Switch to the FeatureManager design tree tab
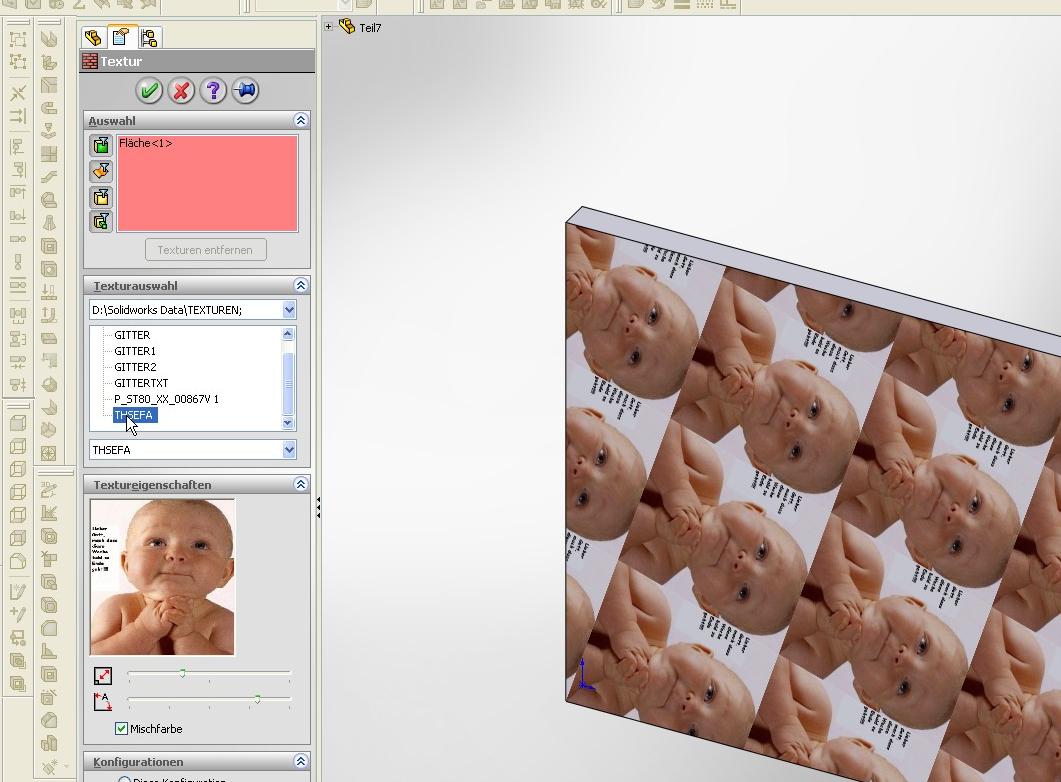Image resolution: width=1061 pixels, height=782 pixels. coord(93,38)
